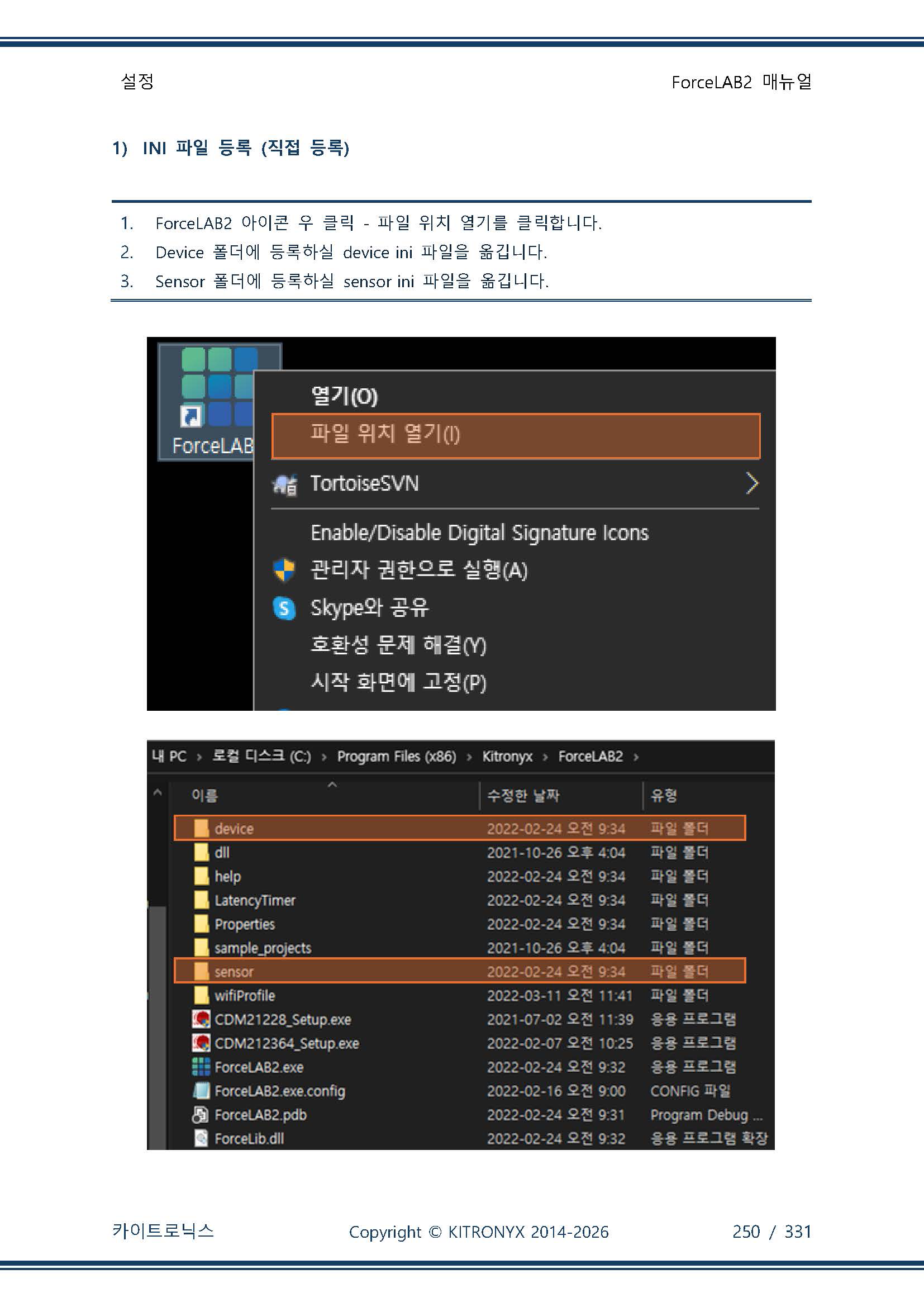The width and height of the screenshot is (924, 1307).
Task: Click the Skype logo icon
Action: click(x=284, y=608)
